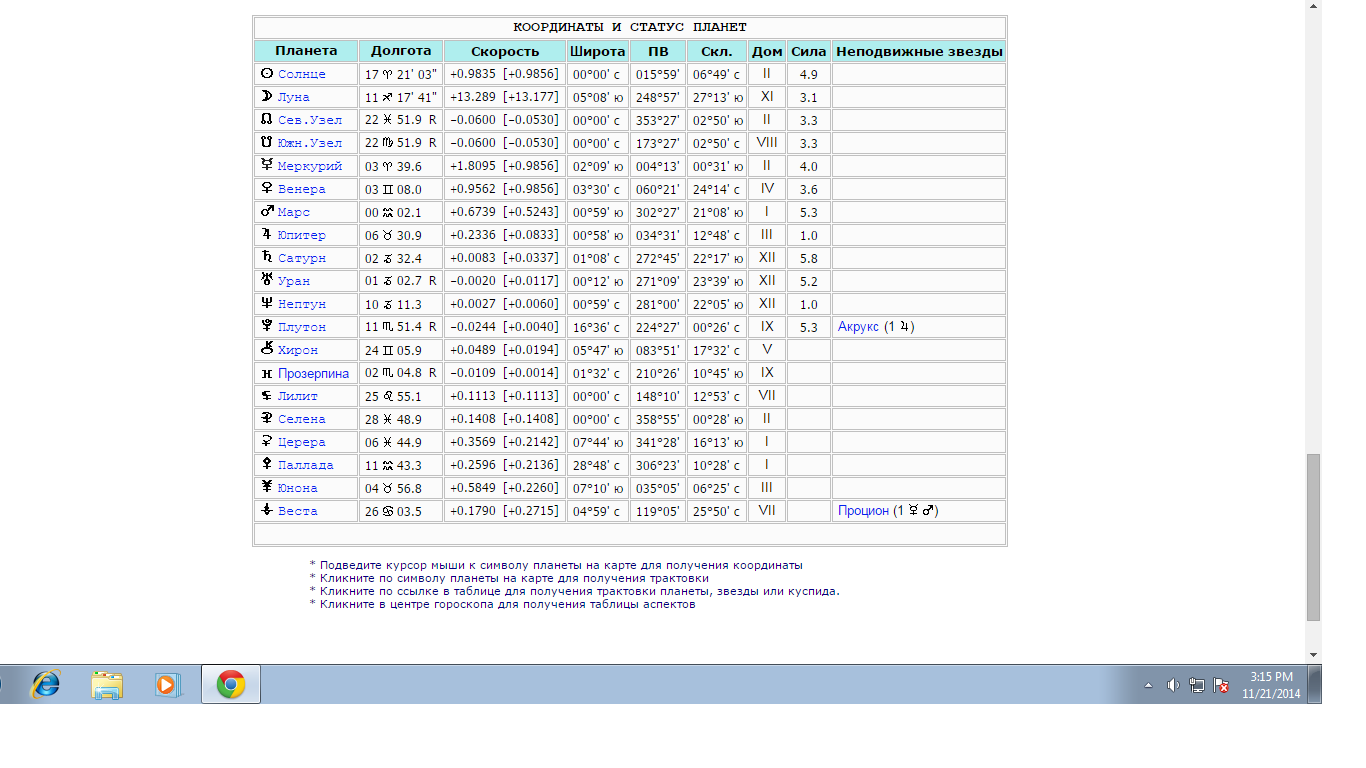Show hidden tray icons arrow
Viewport: 1366px width, 768px height.
point(1148,685)
